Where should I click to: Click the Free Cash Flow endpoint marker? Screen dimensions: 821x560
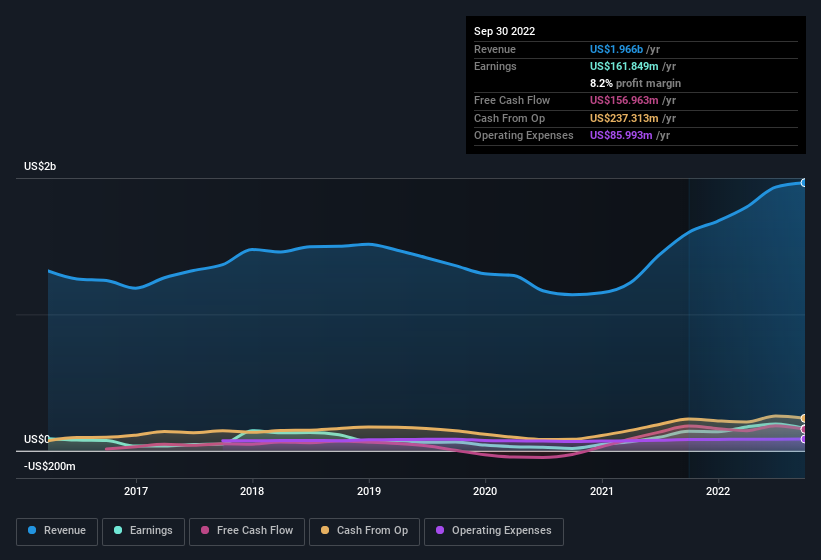[x=804, y=429]
